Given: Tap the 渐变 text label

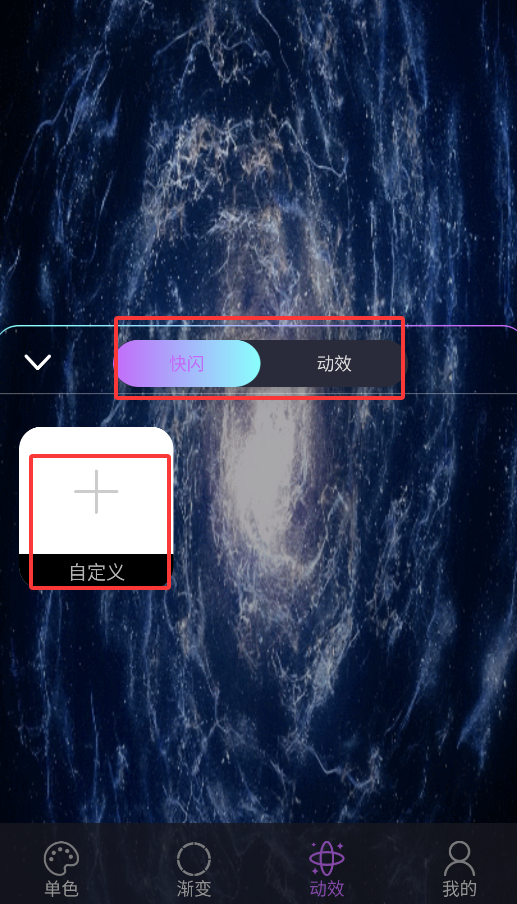Looking at the screenshot, I should pyautogui.click(x=194, y=888).
